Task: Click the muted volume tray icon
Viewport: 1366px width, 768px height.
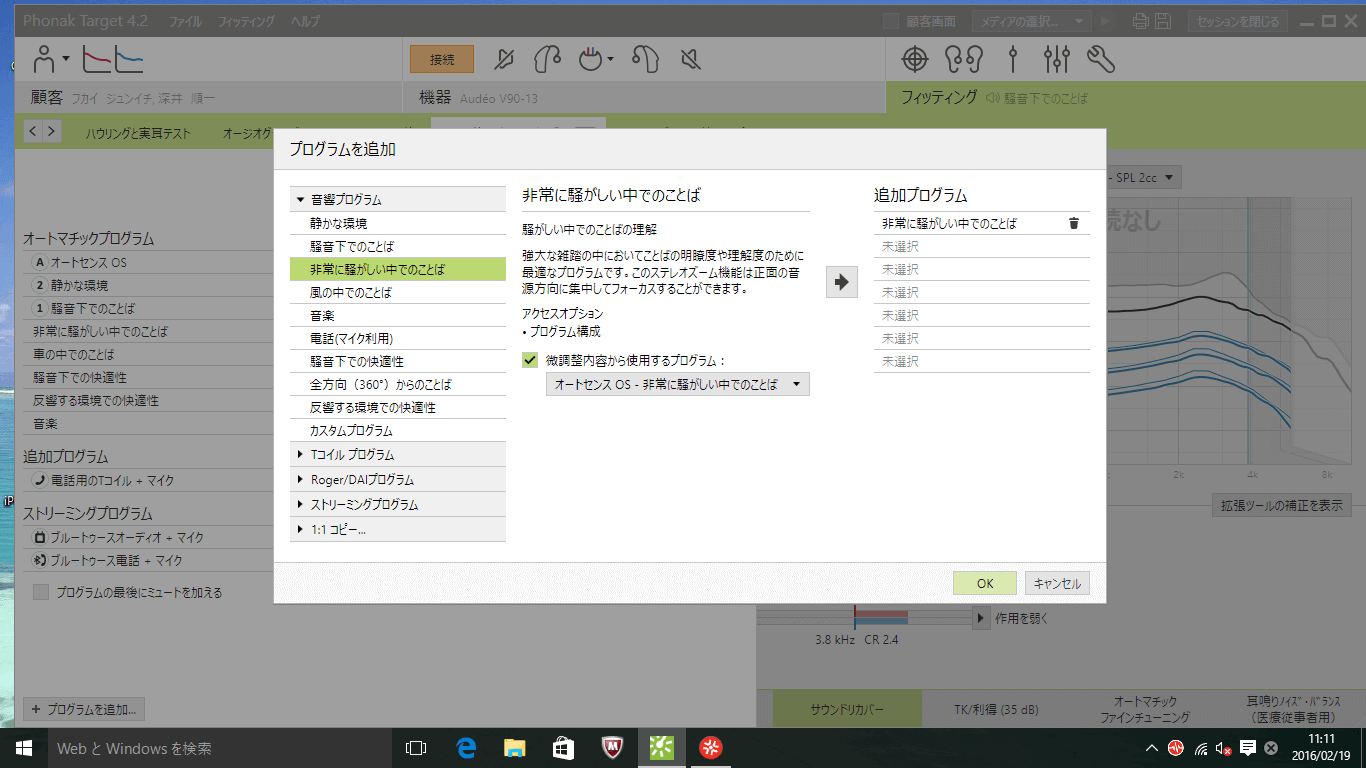Action: [x=1224, y=747]
